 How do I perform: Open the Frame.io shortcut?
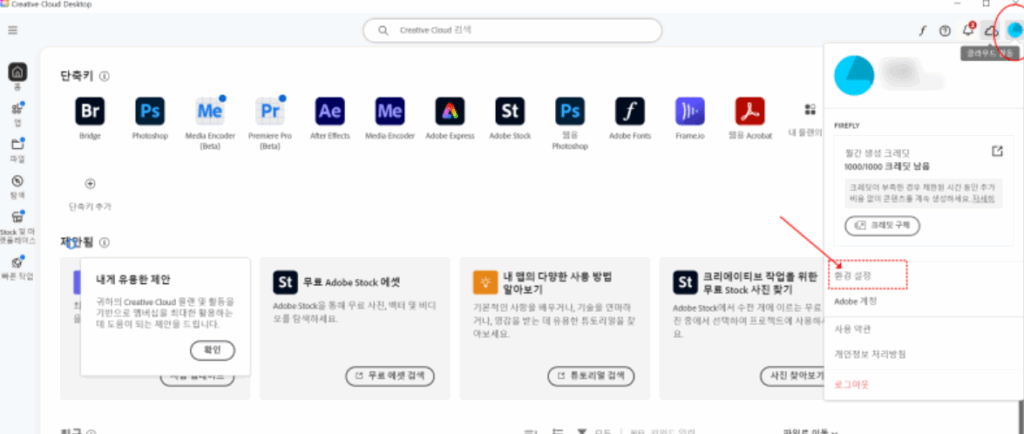point(690,111)
